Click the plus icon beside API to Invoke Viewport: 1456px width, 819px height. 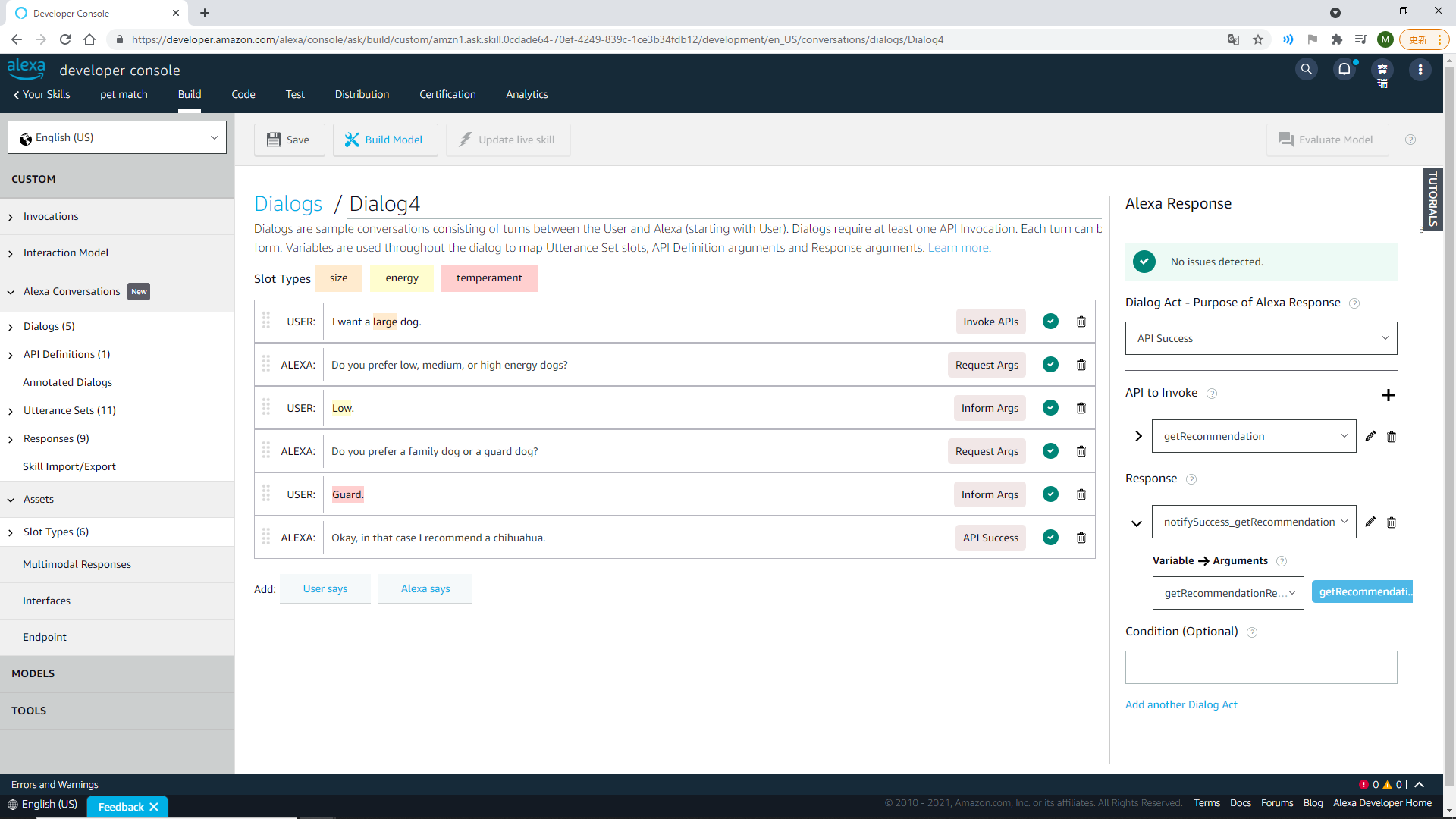pyautogui.click(x=1388, y=395)
